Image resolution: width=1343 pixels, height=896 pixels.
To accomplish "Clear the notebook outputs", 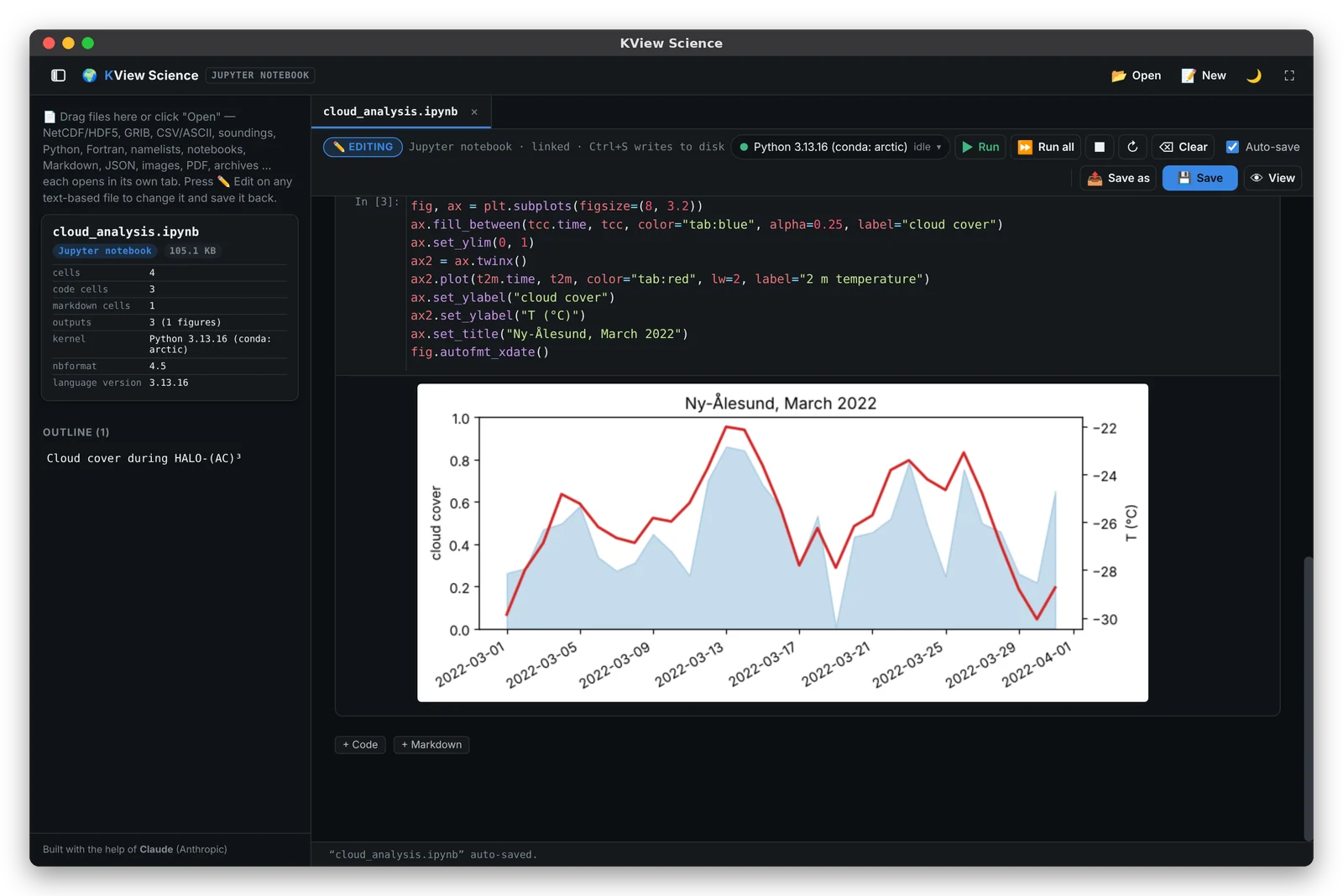I will [1184, 147].
